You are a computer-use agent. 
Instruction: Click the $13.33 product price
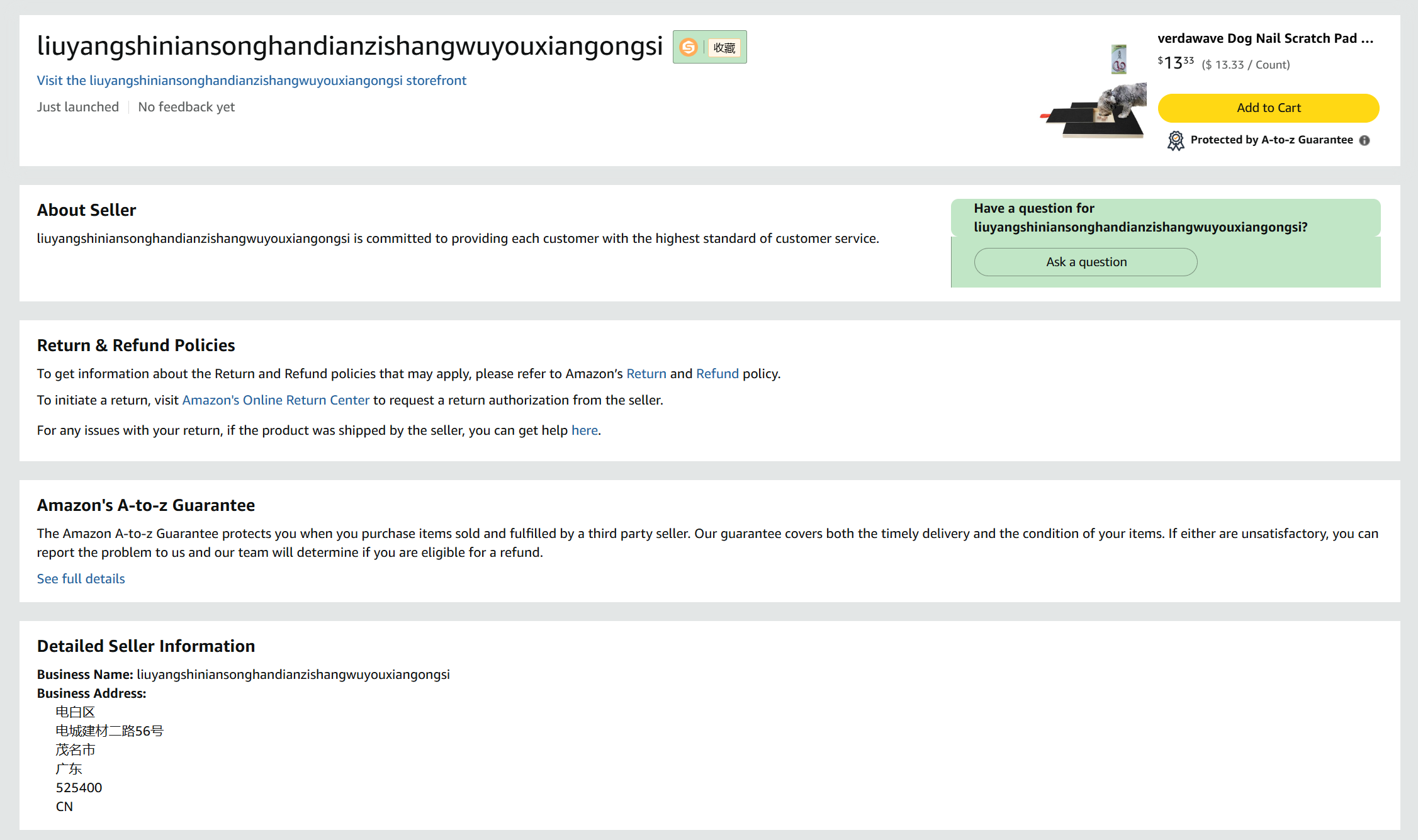coord(1175,63)
